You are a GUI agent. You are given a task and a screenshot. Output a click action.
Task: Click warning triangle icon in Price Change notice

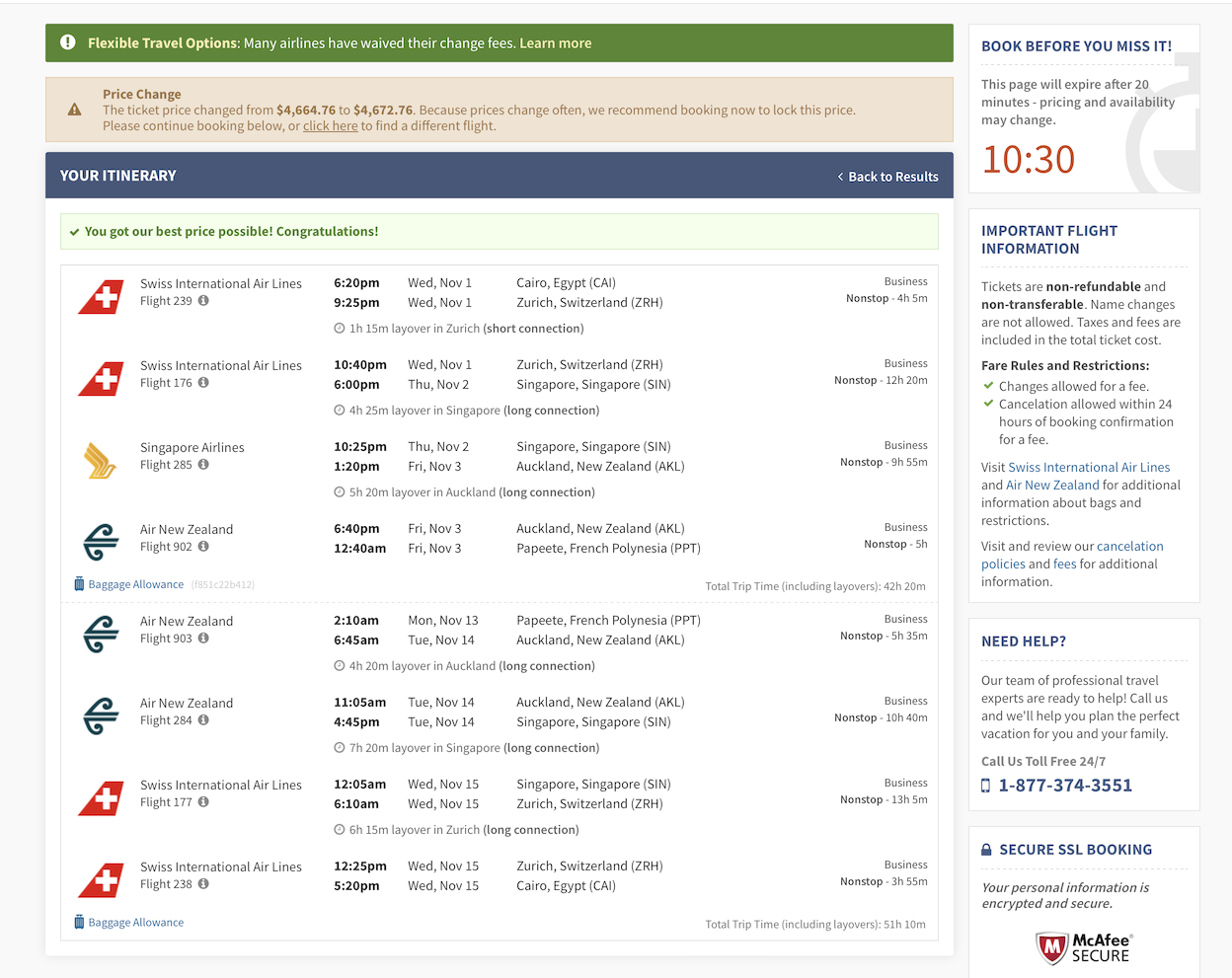click(x=74, y=110)
